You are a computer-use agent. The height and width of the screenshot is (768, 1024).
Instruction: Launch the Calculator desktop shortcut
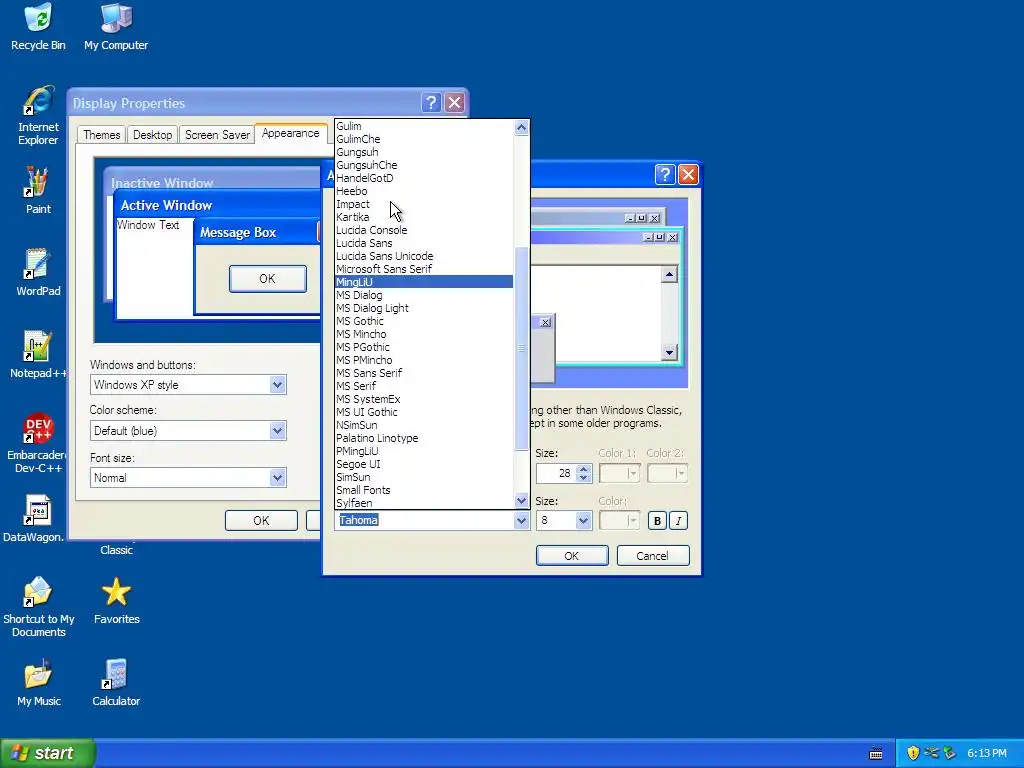tap(116, 683)
